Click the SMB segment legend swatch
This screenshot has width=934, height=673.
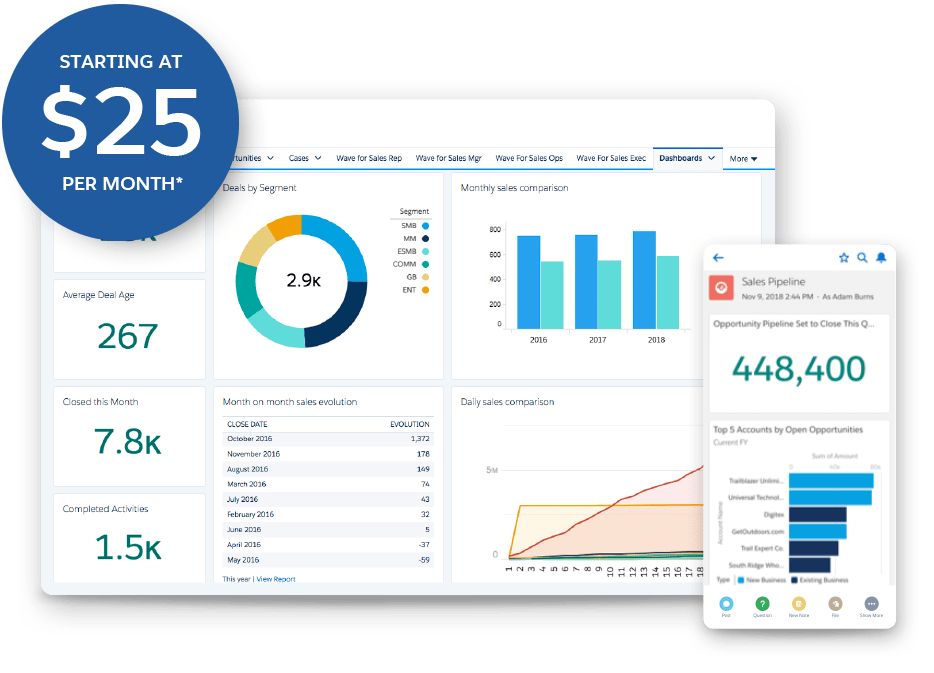pyautogui.click(x=425, y=226)
